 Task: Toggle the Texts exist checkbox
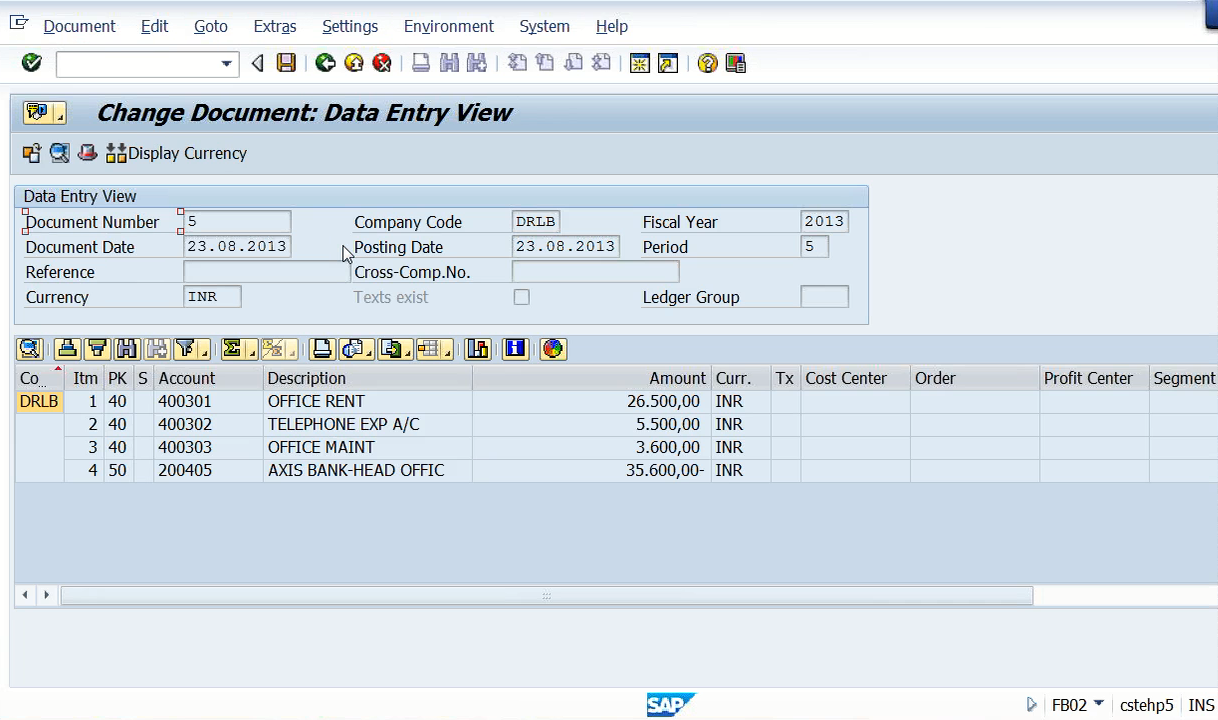[522, 297]
